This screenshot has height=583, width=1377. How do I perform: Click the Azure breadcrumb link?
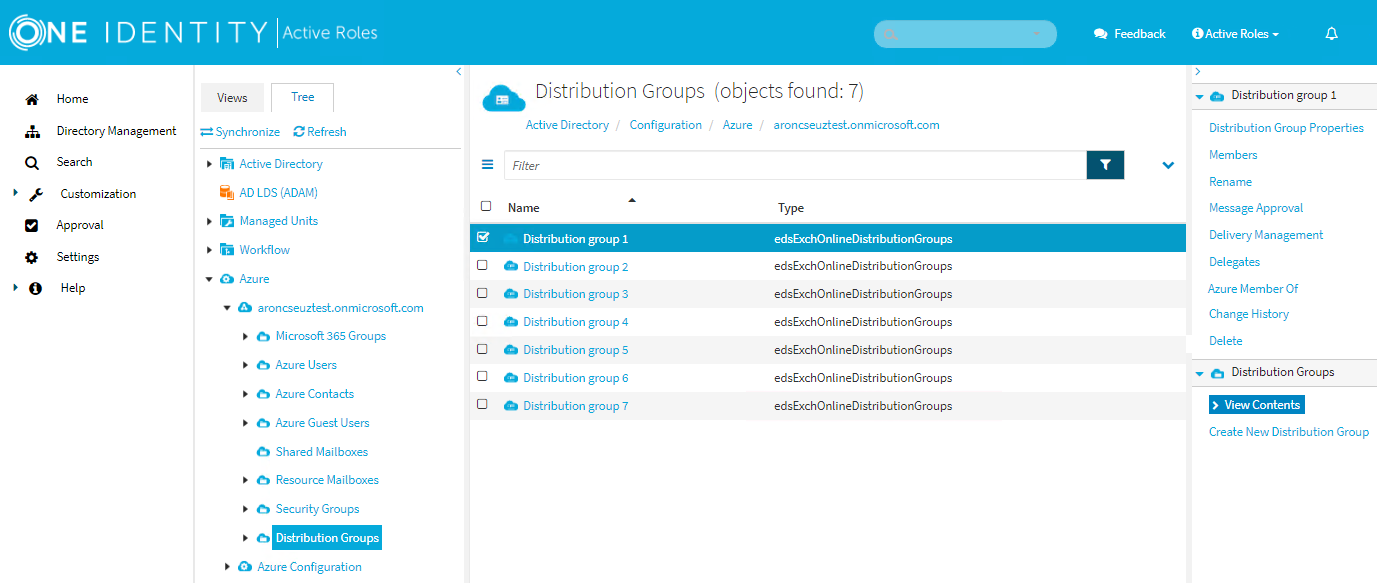[x=737, y=125]
